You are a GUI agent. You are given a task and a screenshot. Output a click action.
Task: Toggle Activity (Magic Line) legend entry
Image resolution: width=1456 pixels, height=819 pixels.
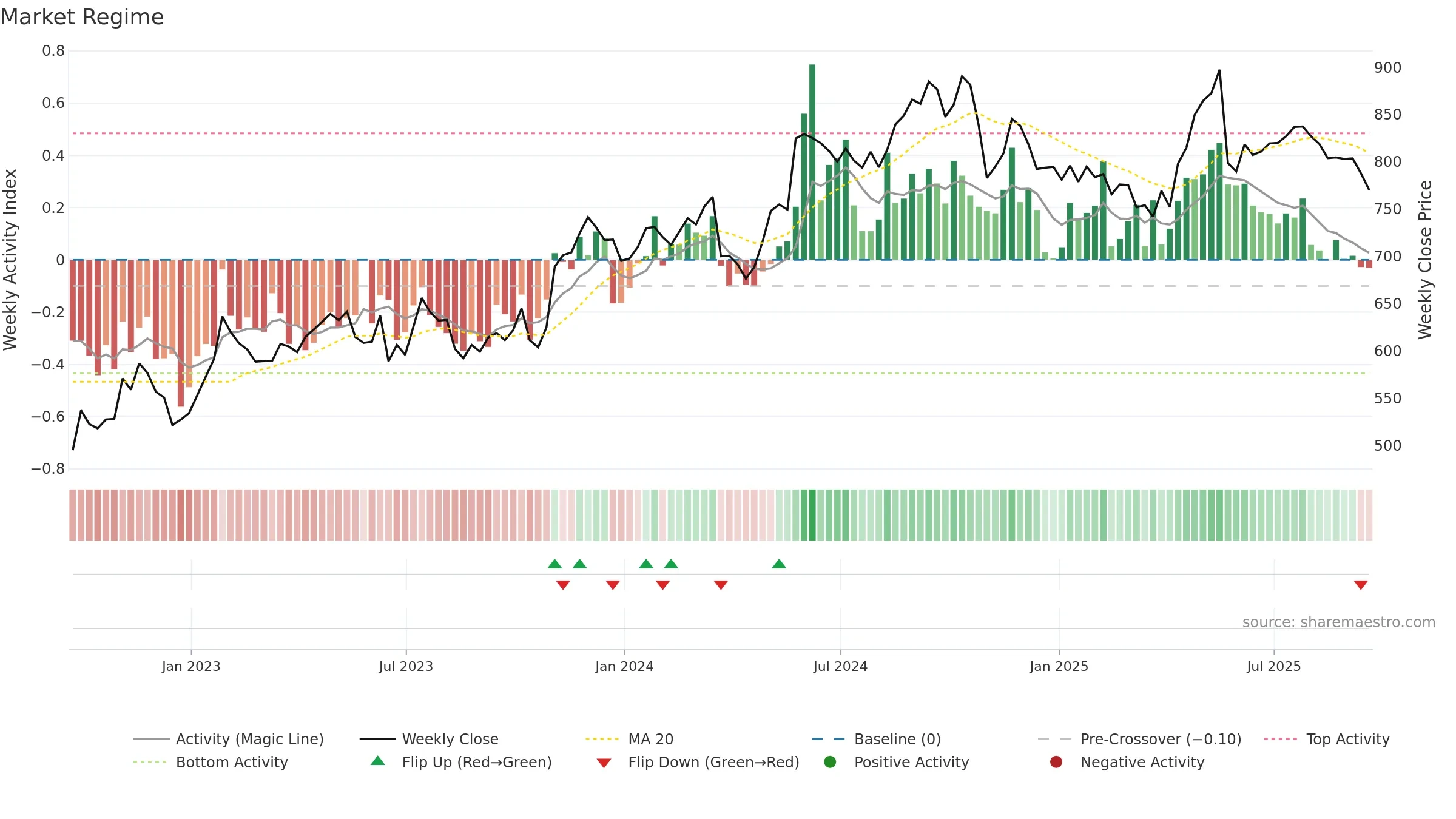coord(229,739)
